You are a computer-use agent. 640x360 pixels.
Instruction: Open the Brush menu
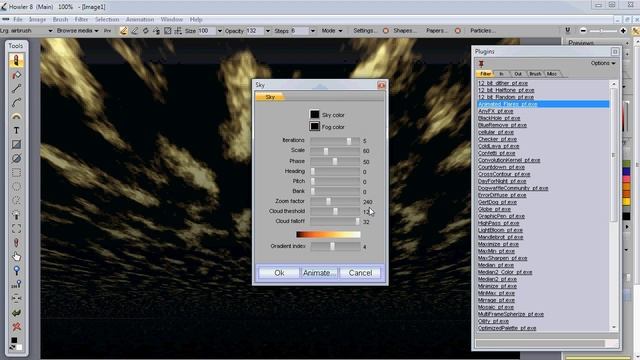click(60, 19)
